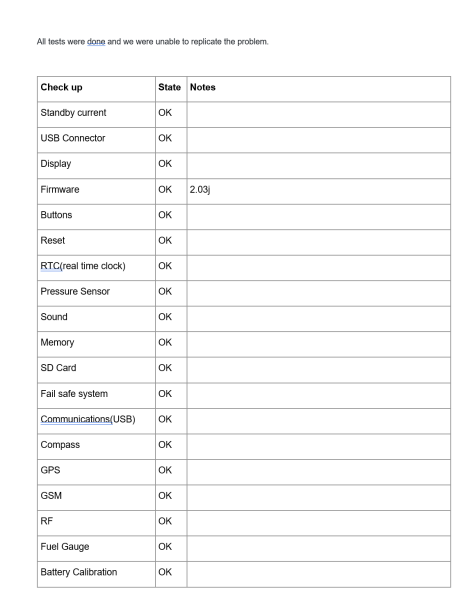This screenshot has width=454, height=600.
Task: Click the SD Card row label
Action: (x=58, y=368)
